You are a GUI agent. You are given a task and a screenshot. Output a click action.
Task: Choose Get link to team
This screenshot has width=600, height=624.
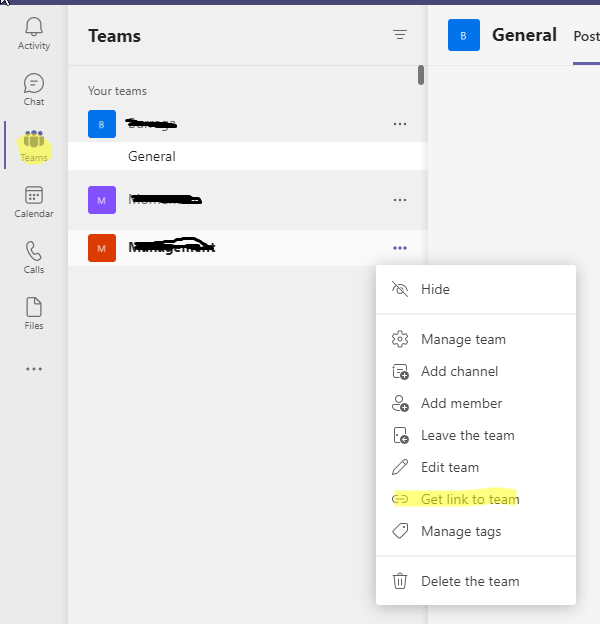[476, 499]
